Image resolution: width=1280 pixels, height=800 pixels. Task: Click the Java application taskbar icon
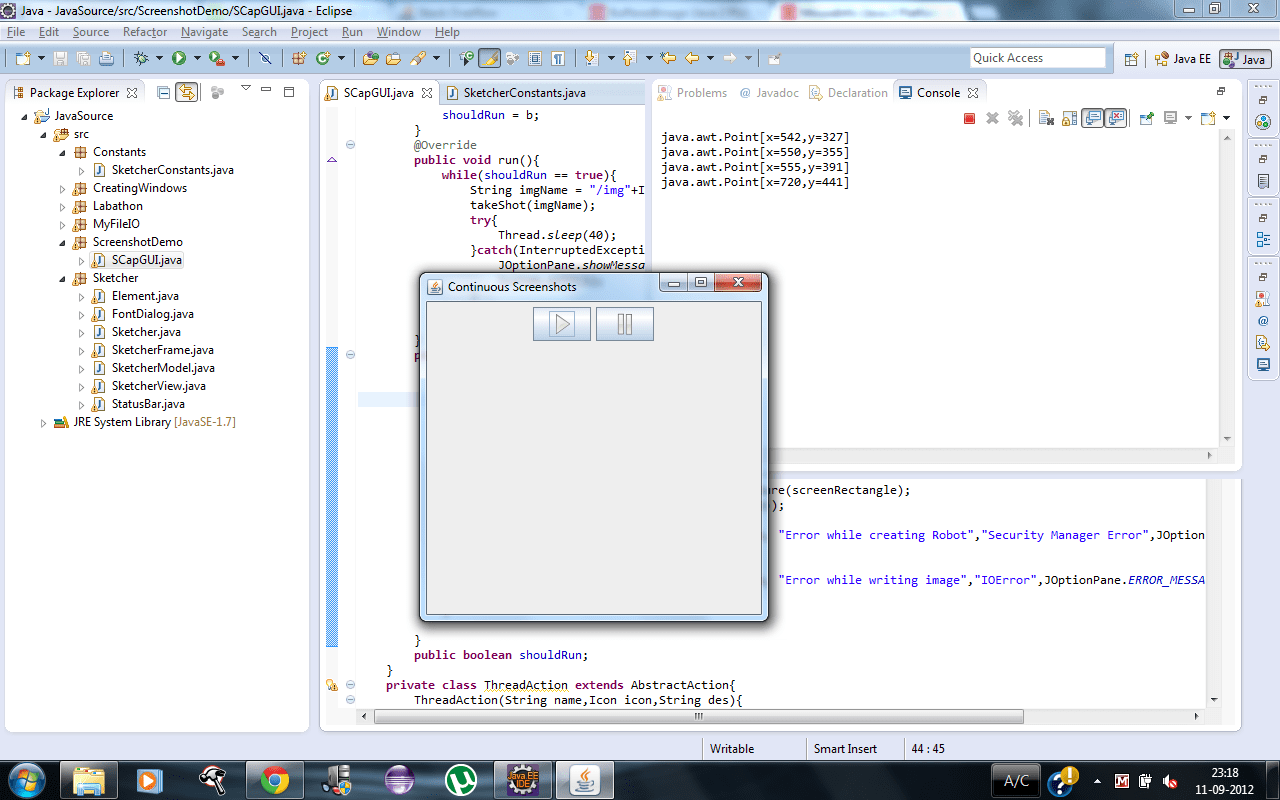pyautogui.click(x=585, y=780)
